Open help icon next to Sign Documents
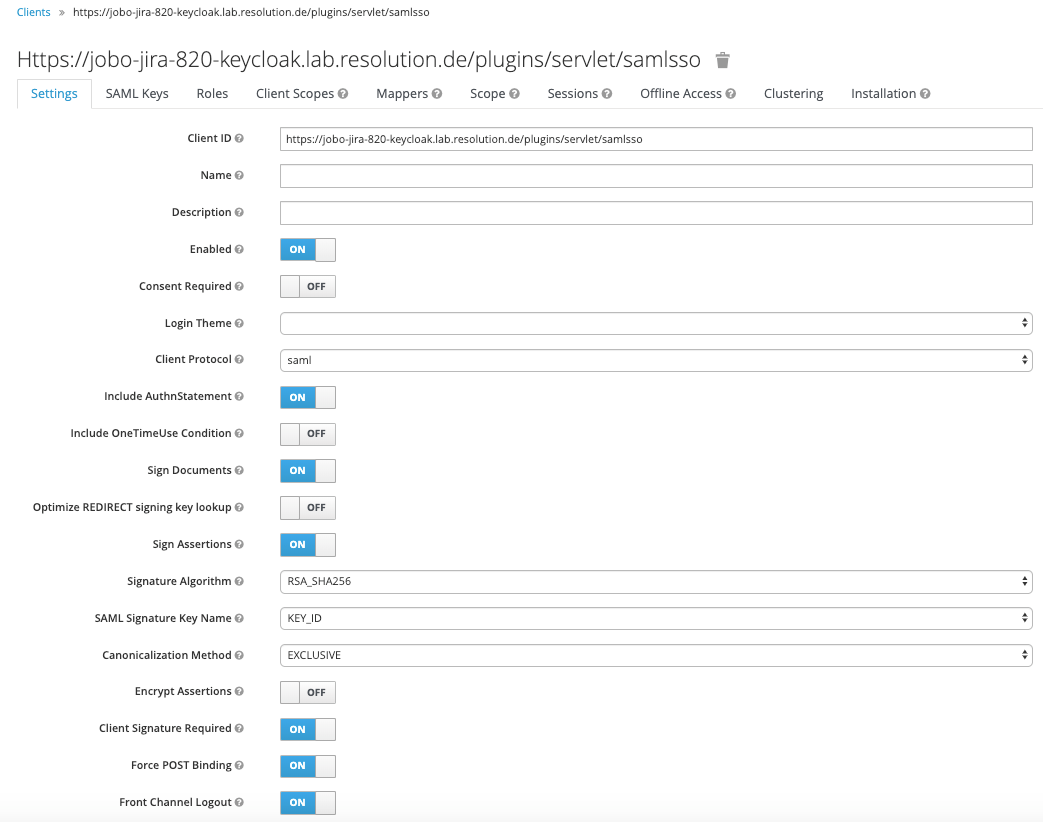The image size is (1043, 822). coord(239,470)
